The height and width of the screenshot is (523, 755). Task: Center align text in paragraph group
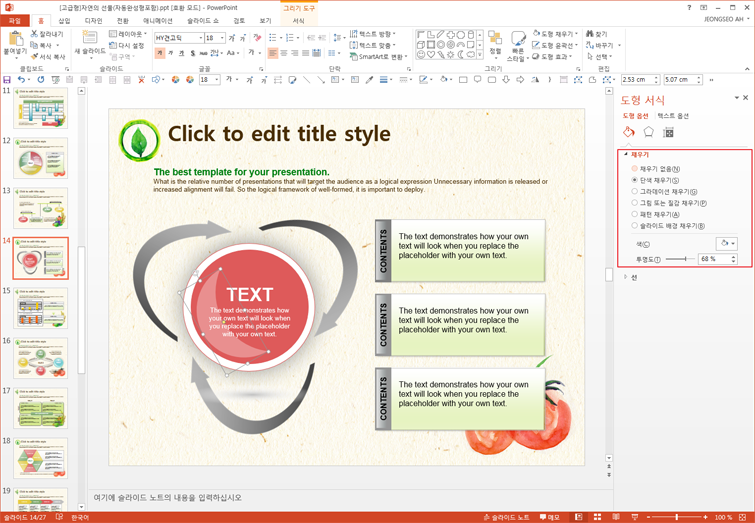coord(284,53)
